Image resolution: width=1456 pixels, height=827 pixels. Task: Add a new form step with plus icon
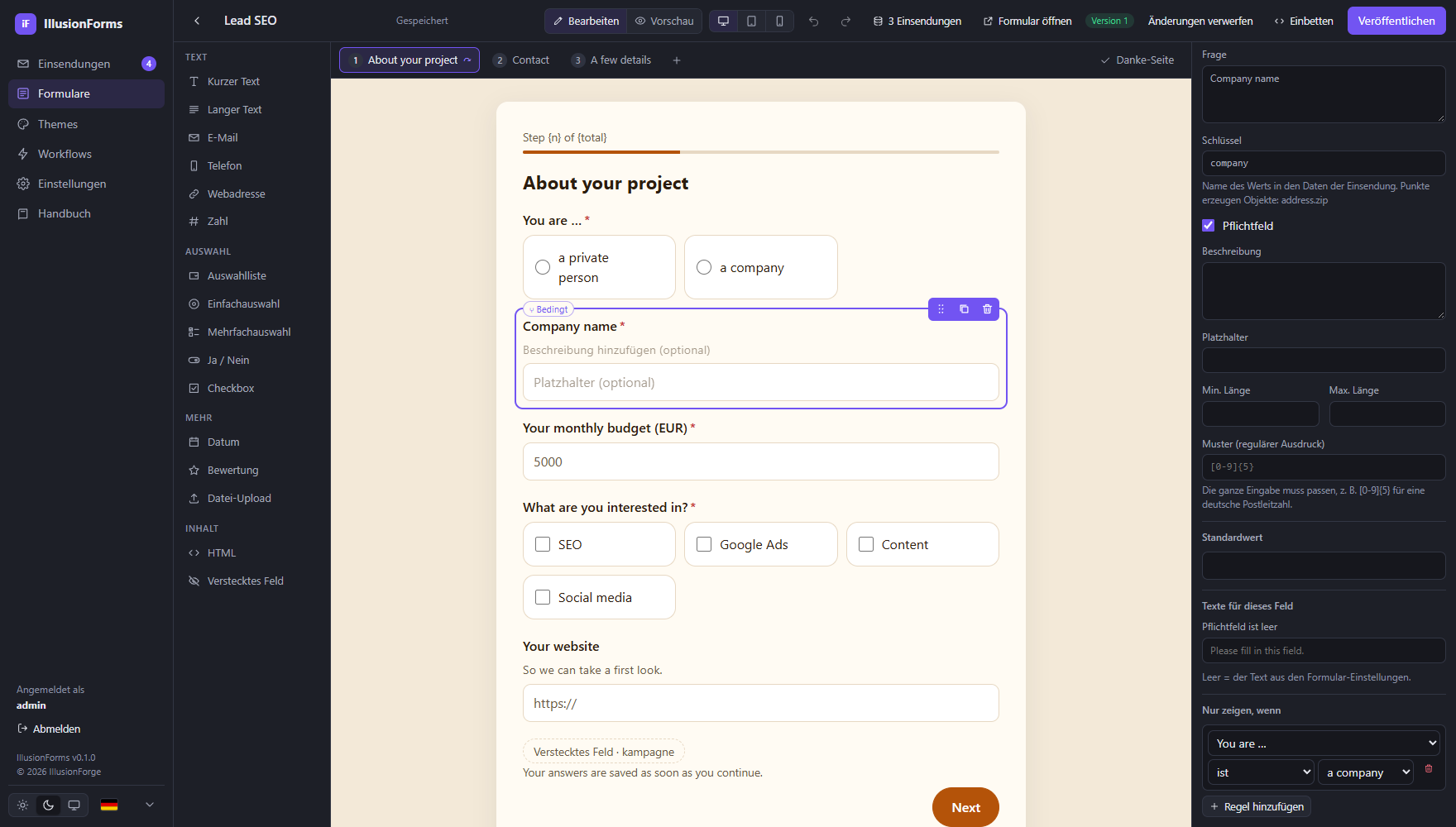tap(677, 60)
